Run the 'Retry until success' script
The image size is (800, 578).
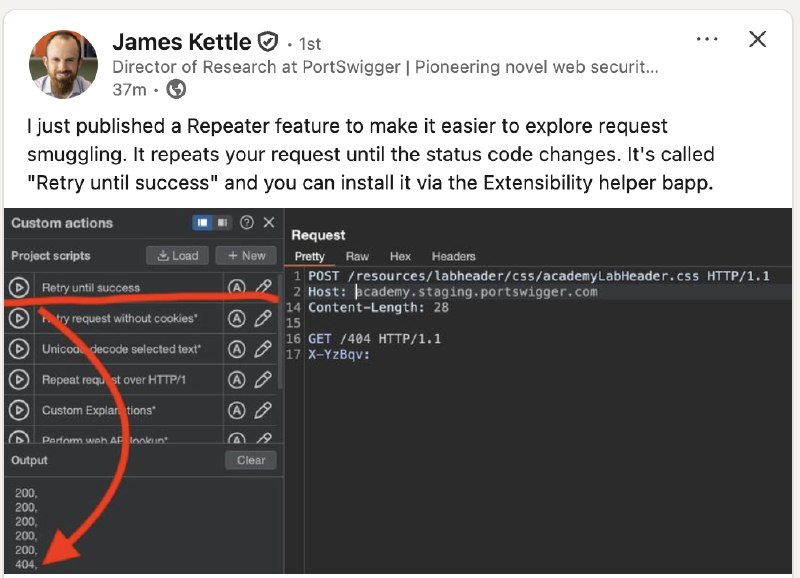click(18, 288)
